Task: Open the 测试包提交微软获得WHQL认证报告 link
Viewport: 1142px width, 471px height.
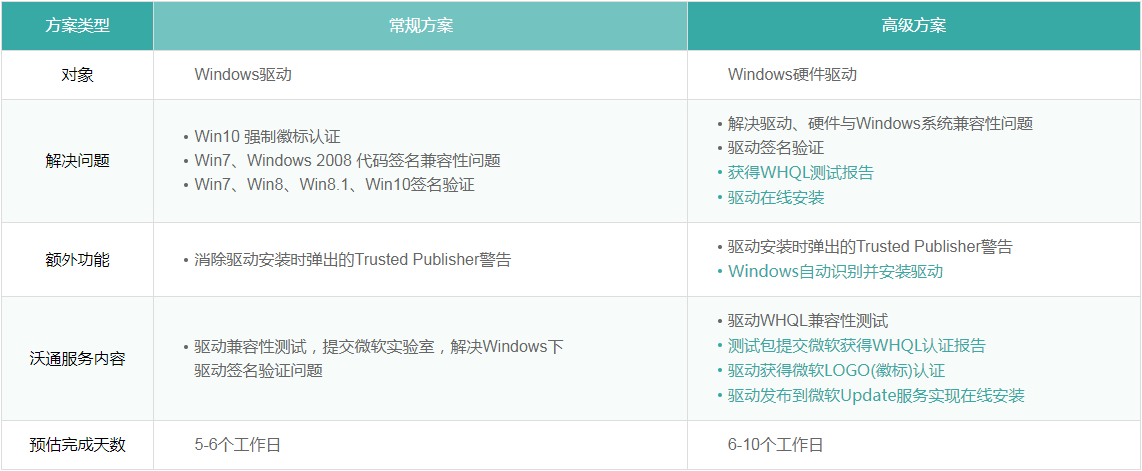Action: pyautogui.click(x=856, y=346)
